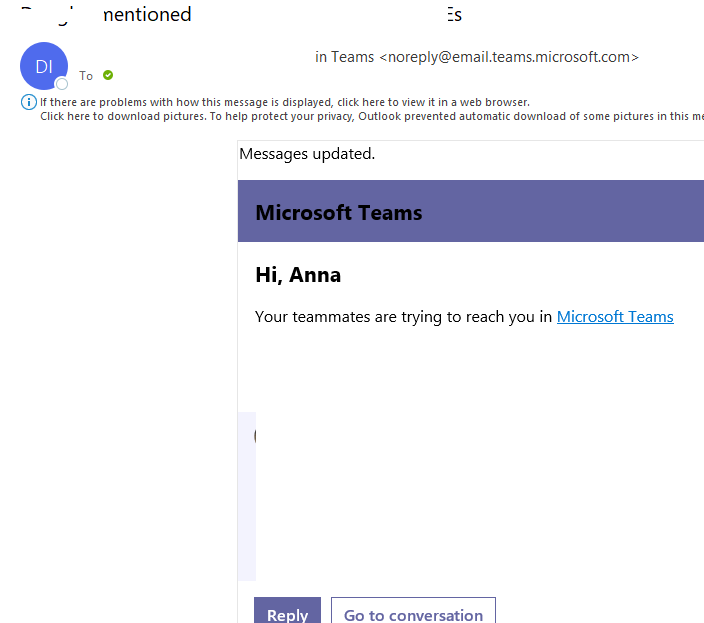Click the DI sender avatar

[44, 66]
